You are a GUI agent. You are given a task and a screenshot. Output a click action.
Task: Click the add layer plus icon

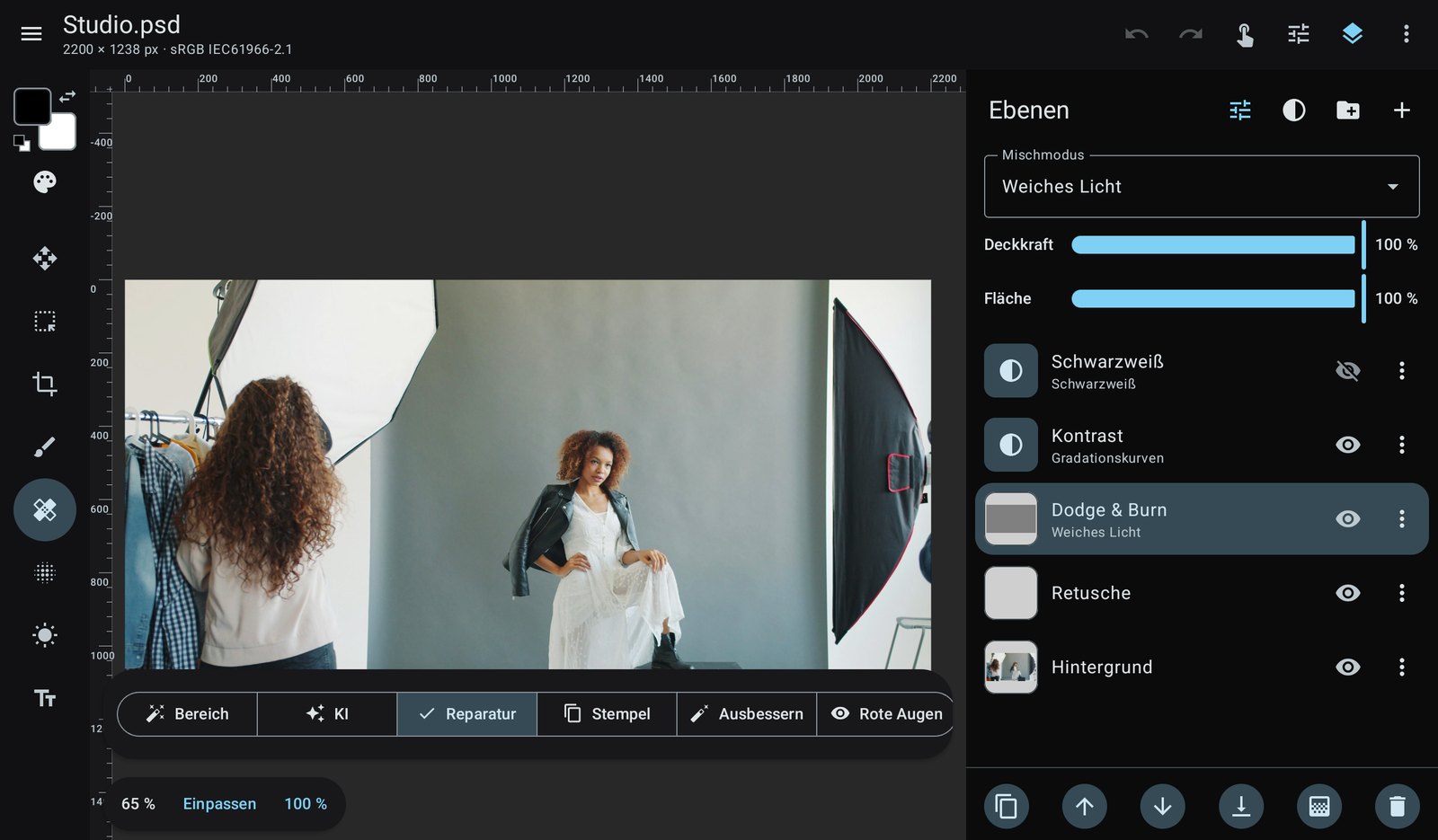[x=1401, y=111]
